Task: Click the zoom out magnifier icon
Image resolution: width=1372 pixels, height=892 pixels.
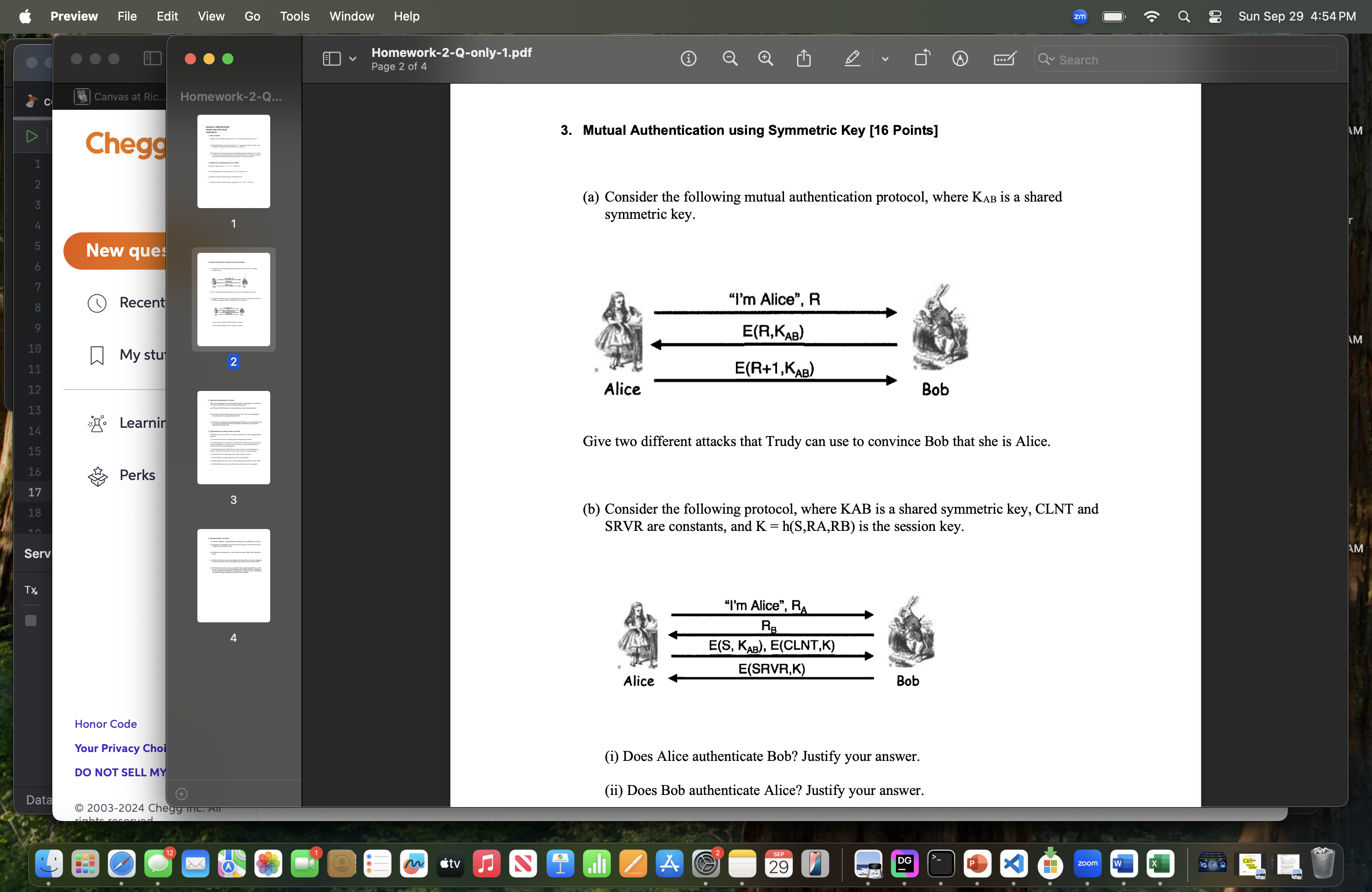Action: (729, 58)
